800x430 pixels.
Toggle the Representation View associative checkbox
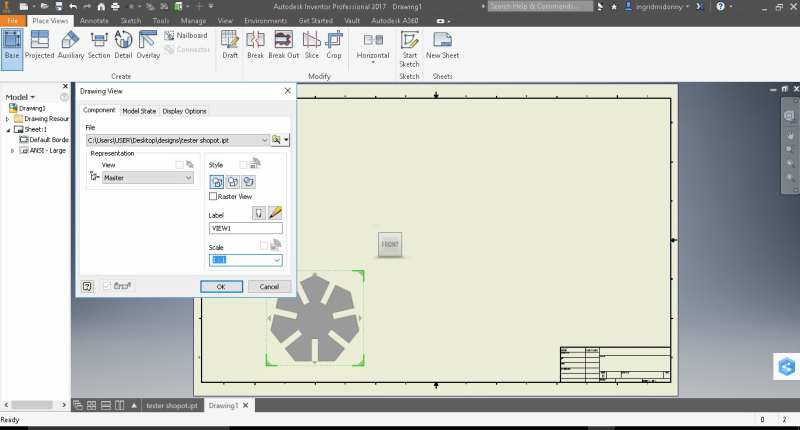point(179,165)
